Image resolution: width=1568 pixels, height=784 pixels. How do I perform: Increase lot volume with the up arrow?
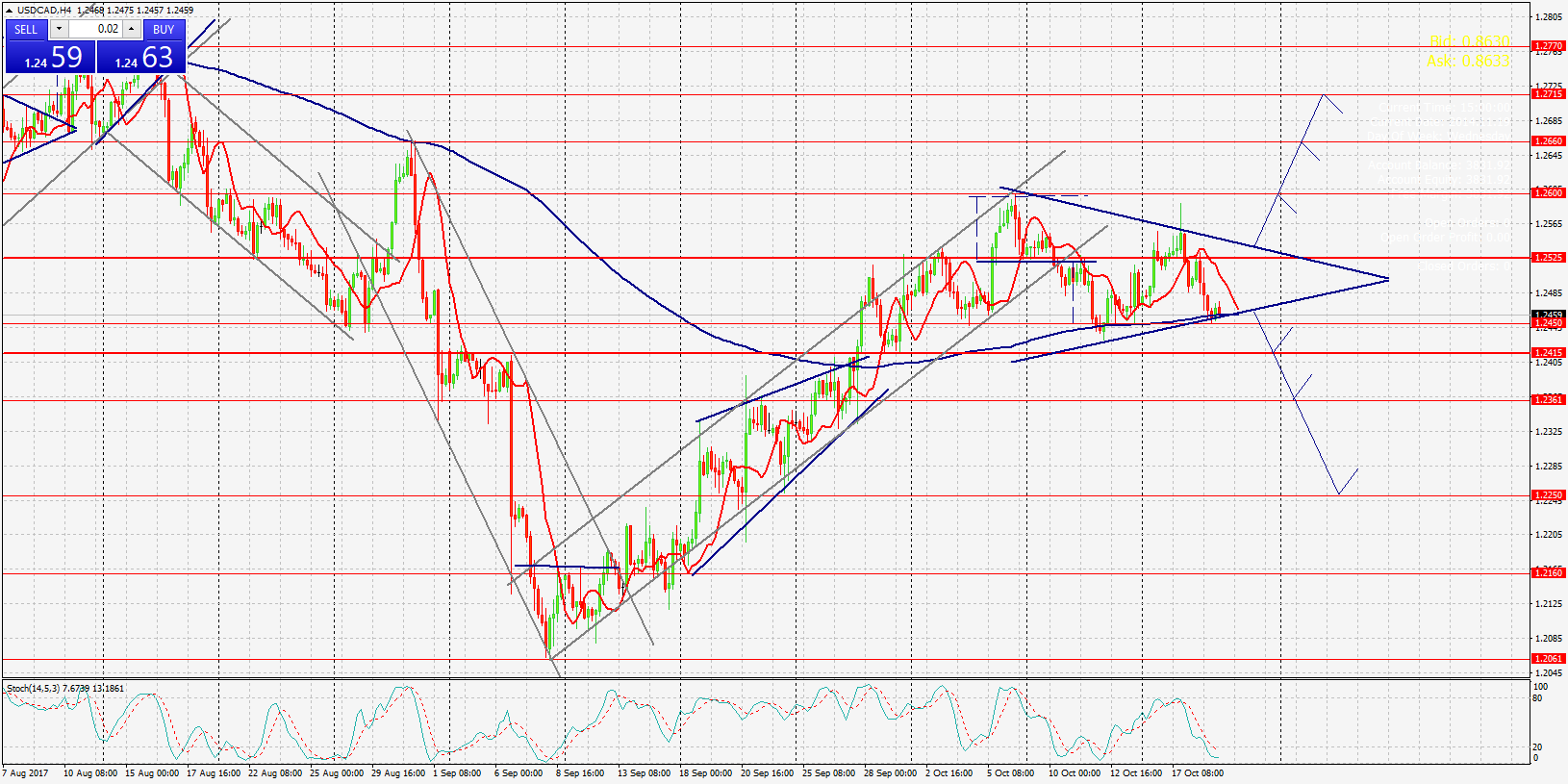pos(132,29)
